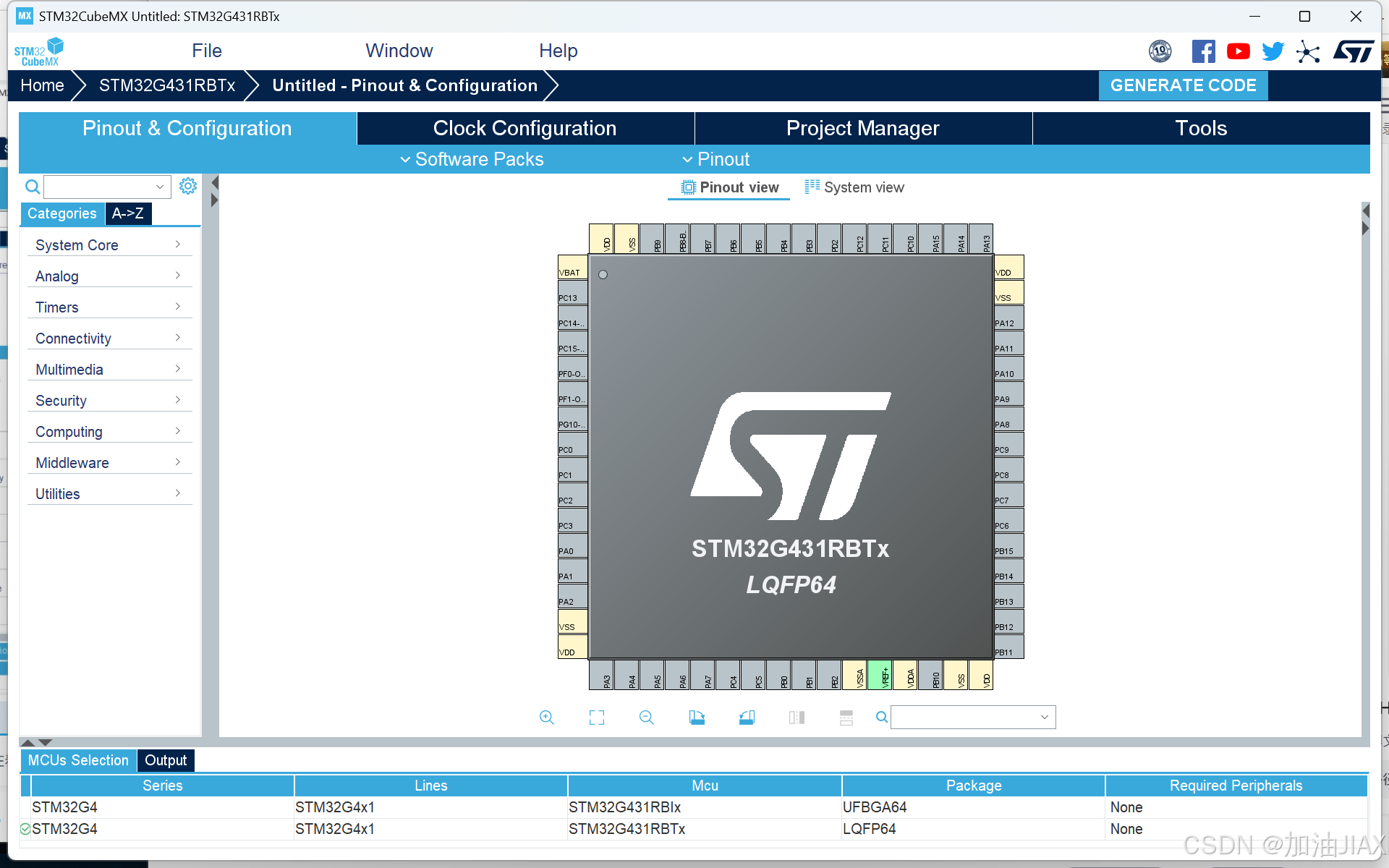Click the zoom in icon under the chip
1389x868 pixels.
pyautogui.click(x=547, y=718)
